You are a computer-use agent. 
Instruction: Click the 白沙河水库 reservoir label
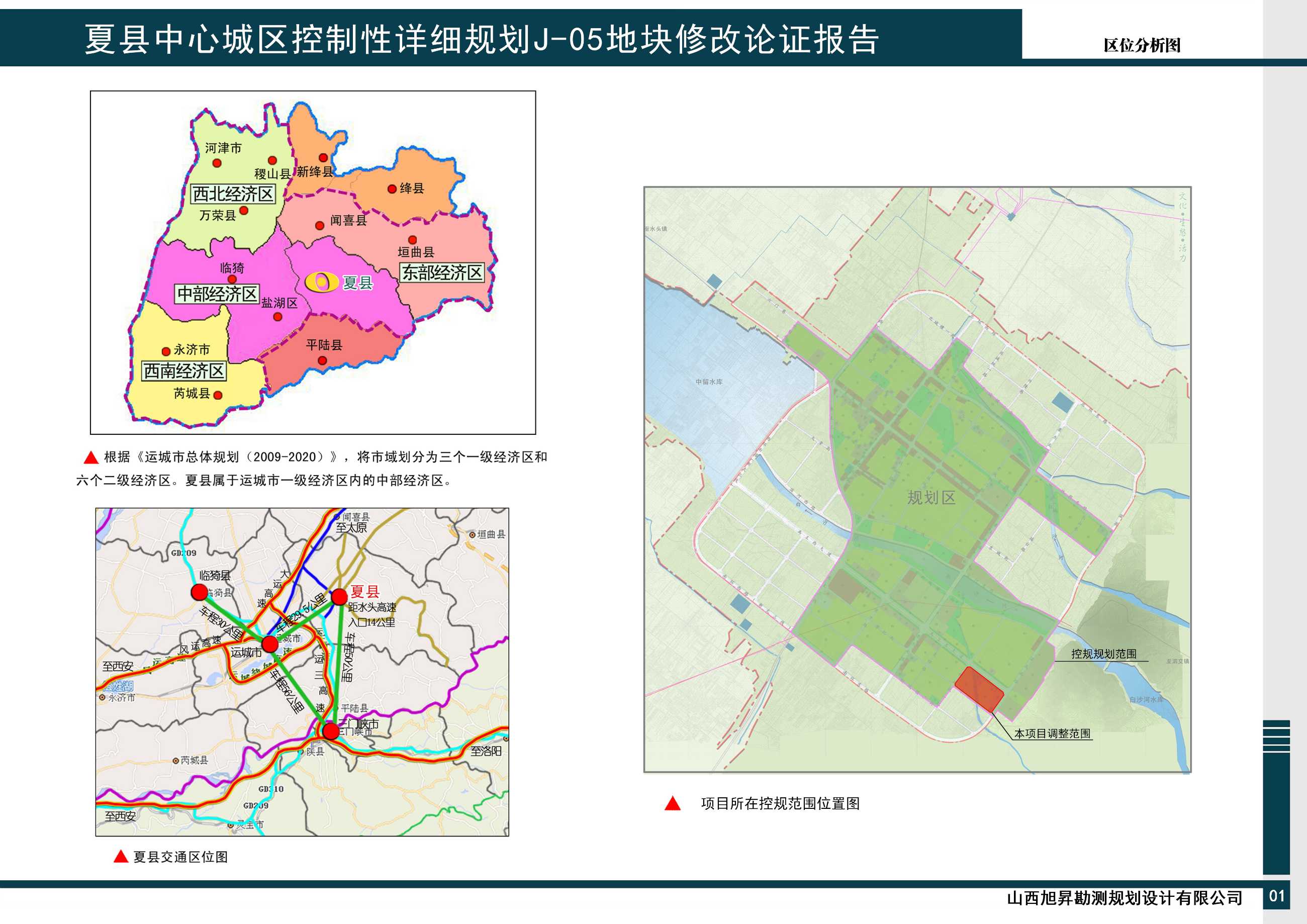(1147, 699)
